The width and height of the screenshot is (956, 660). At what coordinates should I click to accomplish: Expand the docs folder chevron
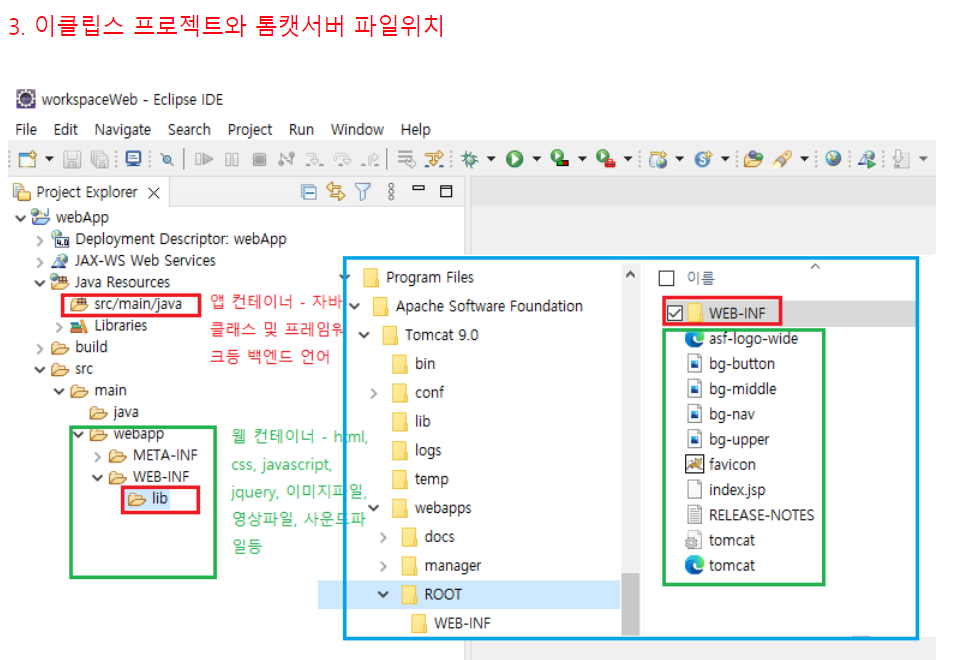coord(383,538)
